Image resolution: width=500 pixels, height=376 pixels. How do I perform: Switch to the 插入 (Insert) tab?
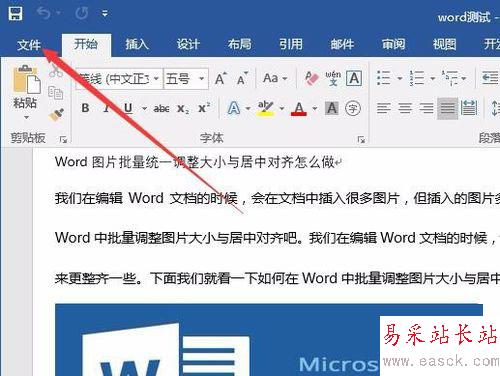click(137, 44)
